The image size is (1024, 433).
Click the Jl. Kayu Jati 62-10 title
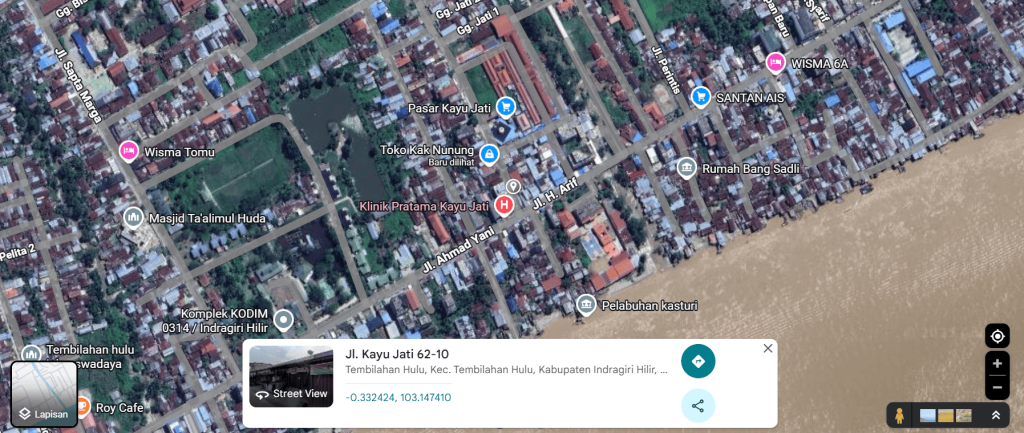pyautogui.click(x=397, y=355)
